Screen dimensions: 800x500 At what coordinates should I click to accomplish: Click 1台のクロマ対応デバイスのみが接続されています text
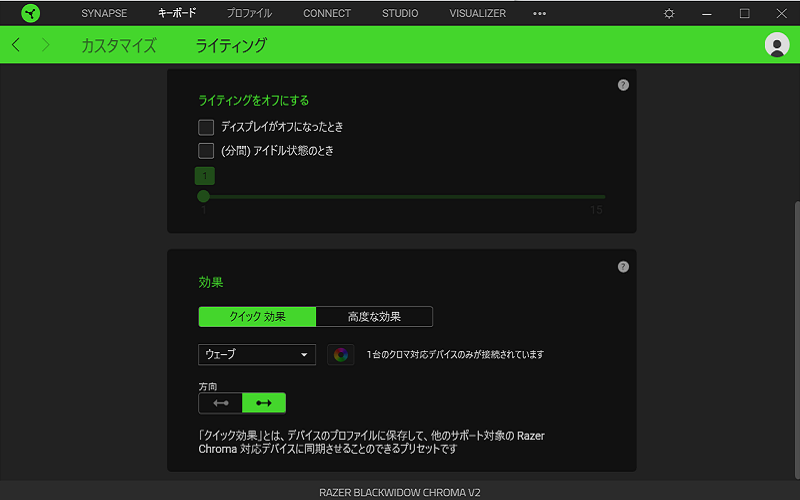point(455,355)
